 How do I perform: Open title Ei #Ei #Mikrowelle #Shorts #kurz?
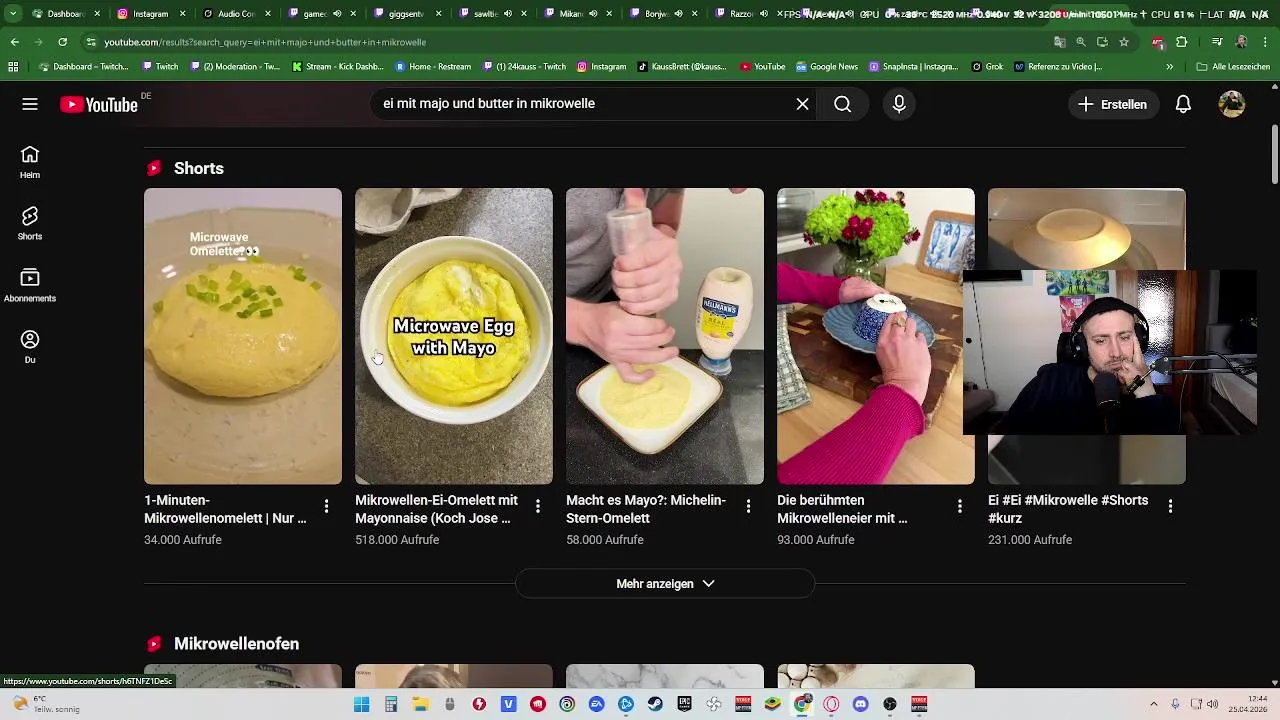(x=1068, y=509)
